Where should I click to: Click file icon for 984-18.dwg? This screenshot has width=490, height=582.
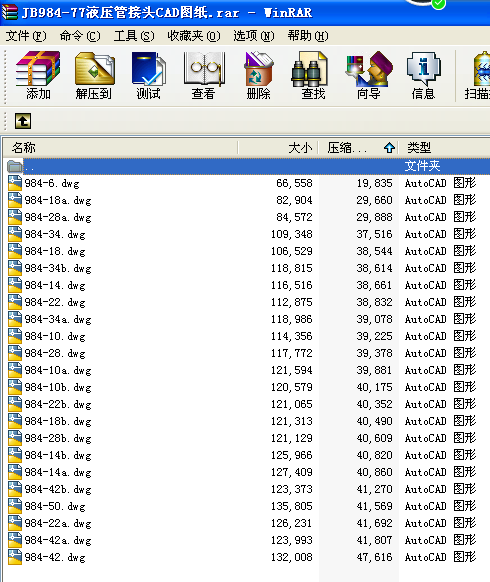15,251
